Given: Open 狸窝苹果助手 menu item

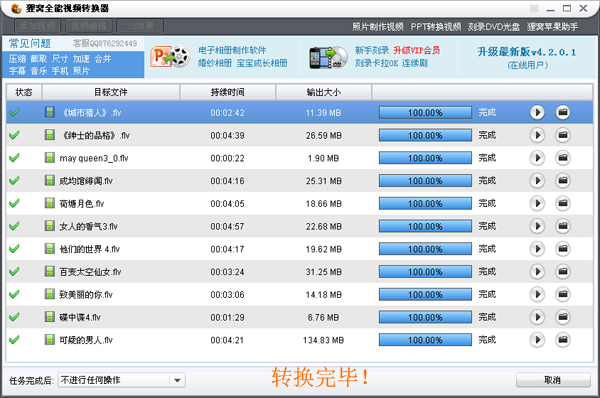Looking at the screenshot, I should pos(553,27).
